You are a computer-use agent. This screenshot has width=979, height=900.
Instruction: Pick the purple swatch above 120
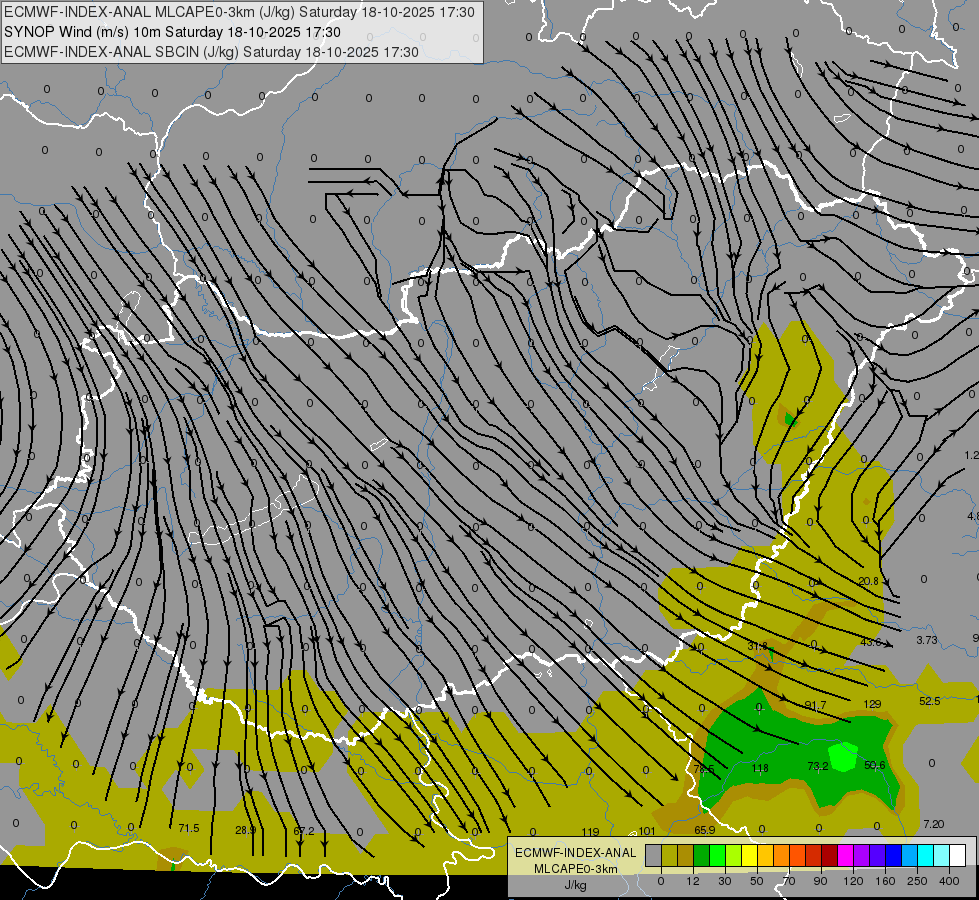click(x=862, y=856)
